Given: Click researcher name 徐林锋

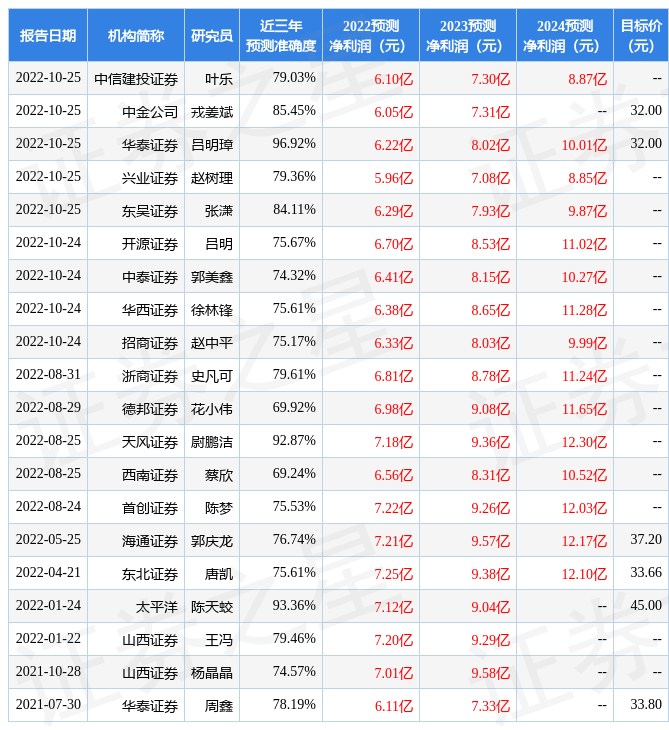Looking at the screenshot, I should coord(212,310).
